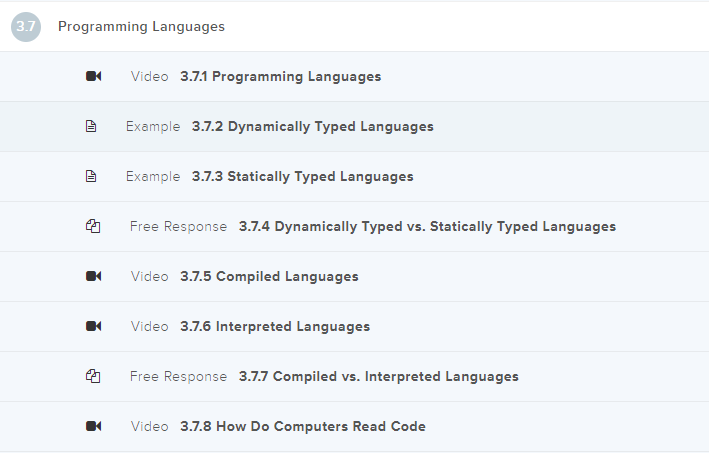Select the 3.7.5 Compiled Languages lesson

(x=269, y=277)
